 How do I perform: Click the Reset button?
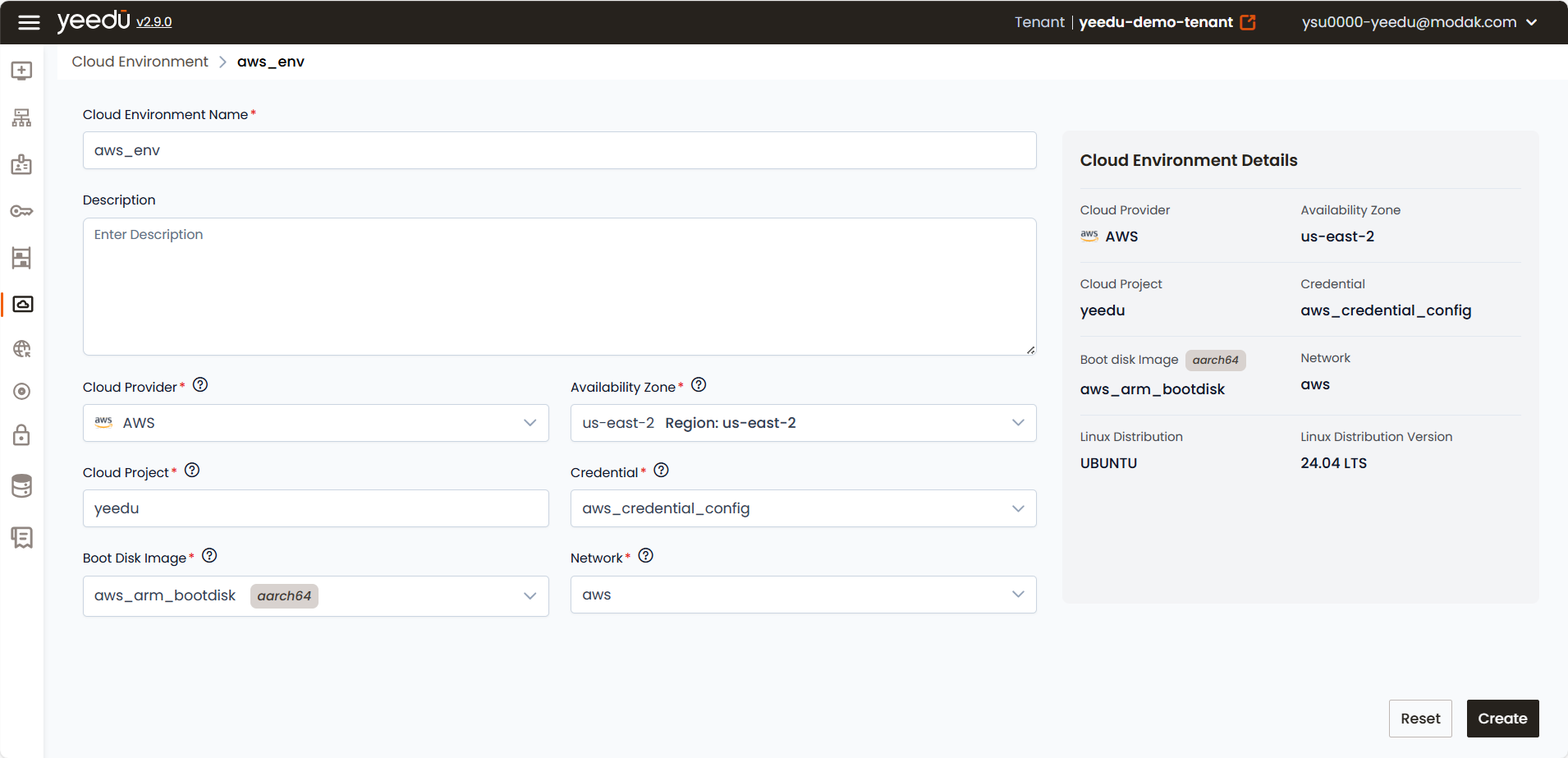click(1420, 719)
